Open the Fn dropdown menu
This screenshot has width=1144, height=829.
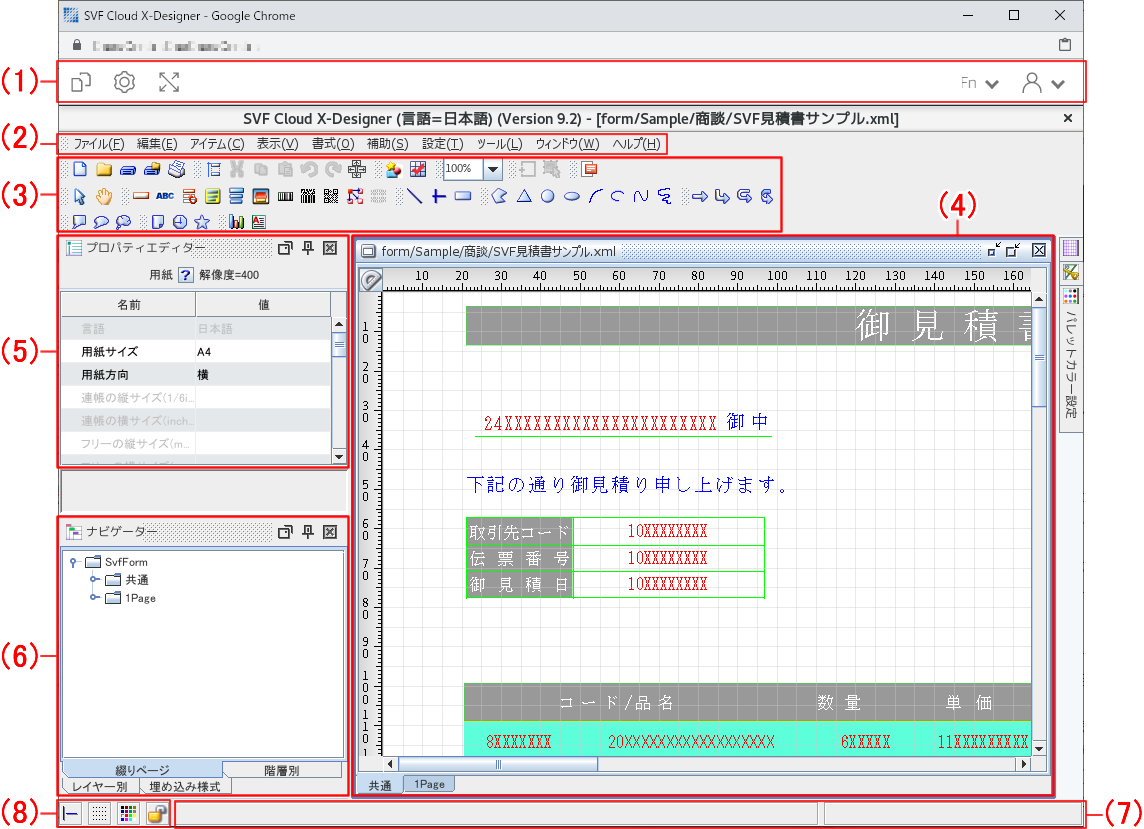click(979, 83)
